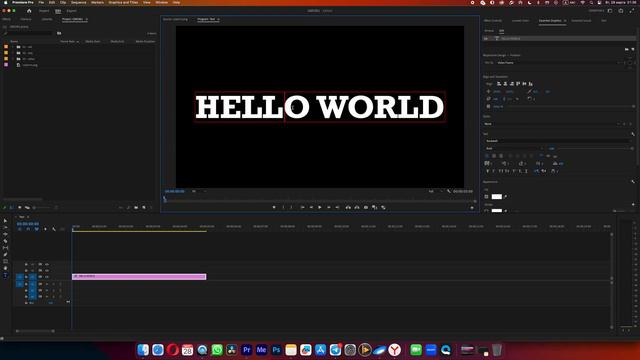Image resolution: width=640 pixels, height=360 pixels.
Task: Click the stroke color swatch
Action: (x=497, y=211)
